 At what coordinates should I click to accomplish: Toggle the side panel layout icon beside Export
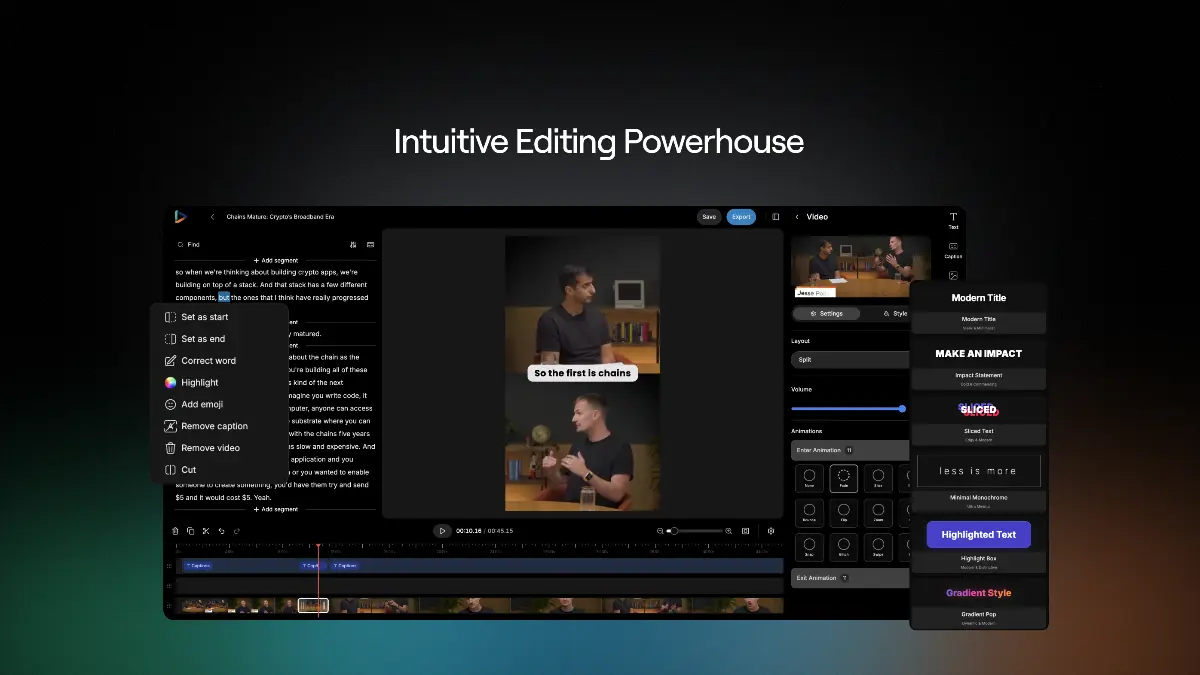click(775, 217)
